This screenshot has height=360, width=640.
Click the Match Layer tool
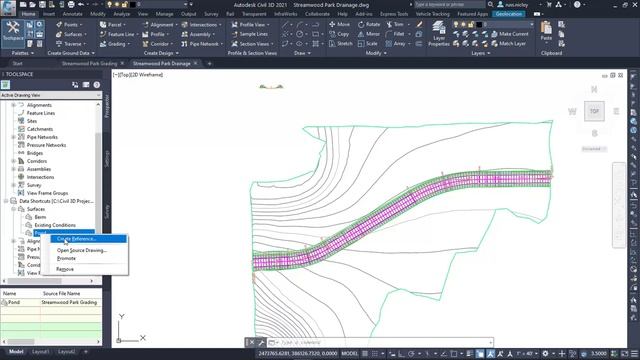509,43
